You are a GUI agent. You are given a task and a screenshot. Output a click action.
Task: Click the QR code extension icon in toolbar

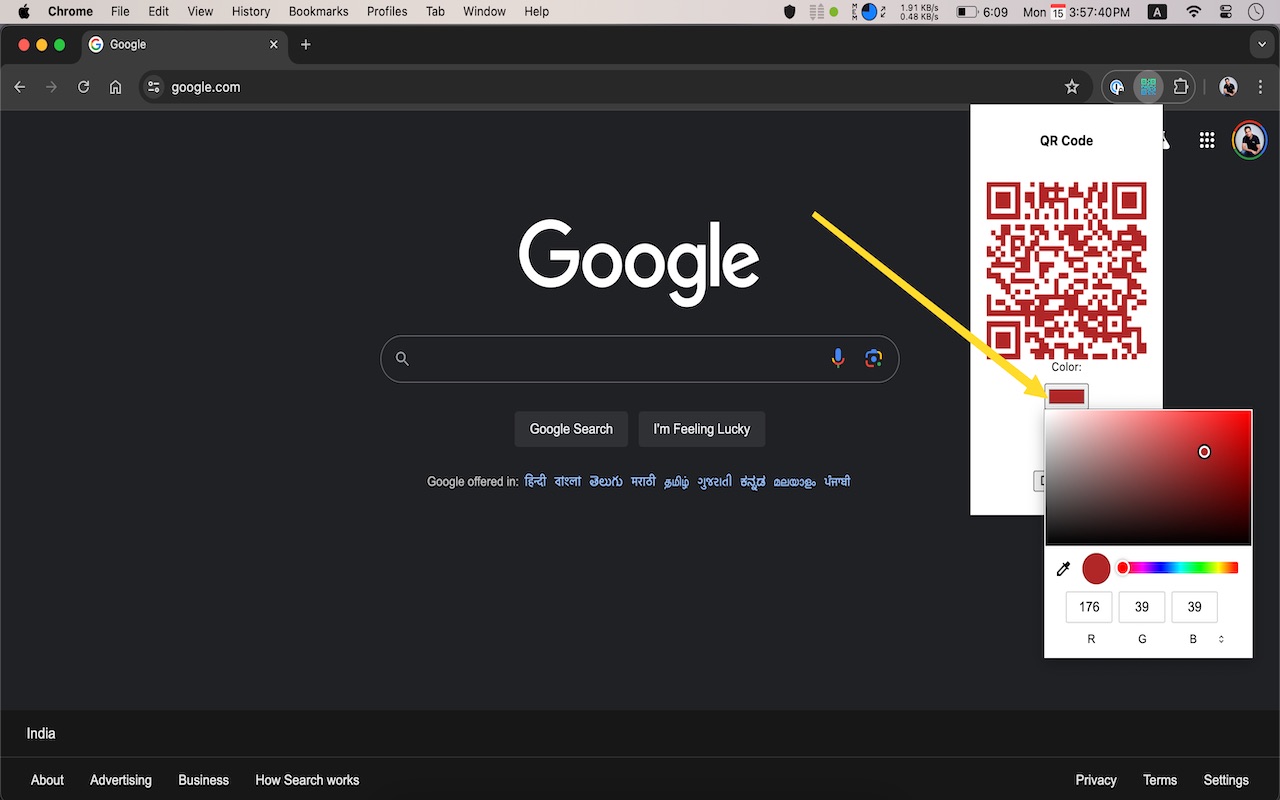[x=1148, y=87]
